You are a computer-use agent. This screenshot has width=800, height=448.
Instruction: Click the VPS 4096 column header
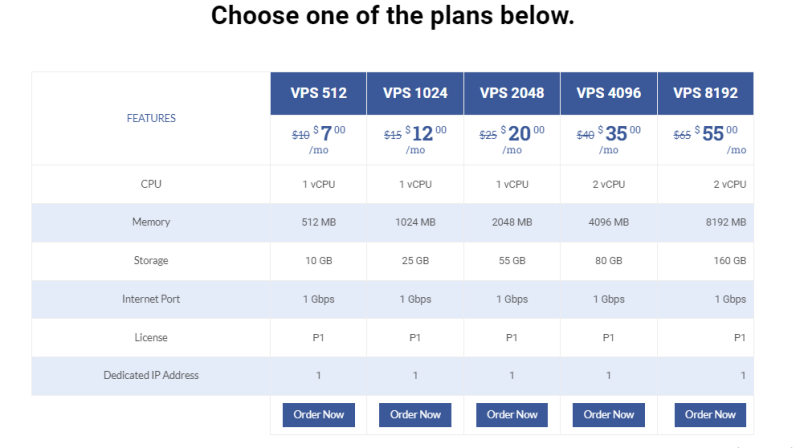(609, 93)
